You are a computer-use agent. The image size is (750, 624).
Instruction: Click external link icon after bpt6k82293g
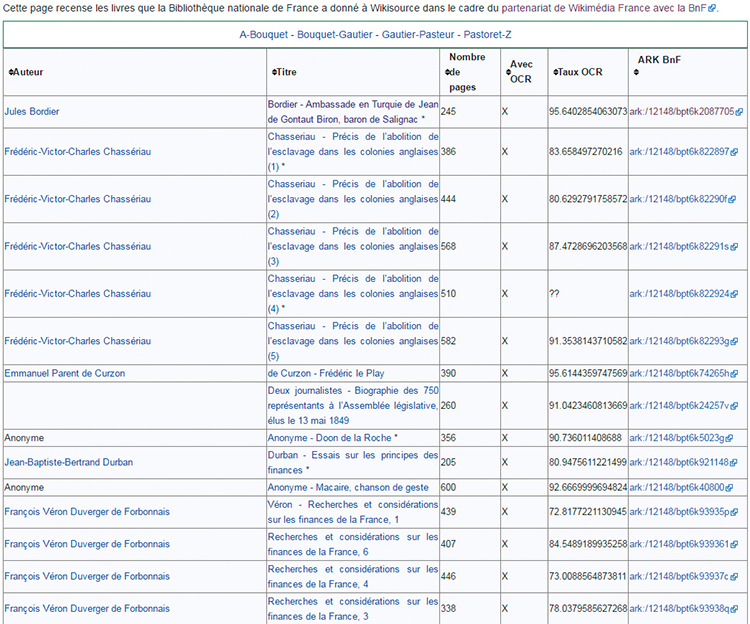click(x=734, y=341)
